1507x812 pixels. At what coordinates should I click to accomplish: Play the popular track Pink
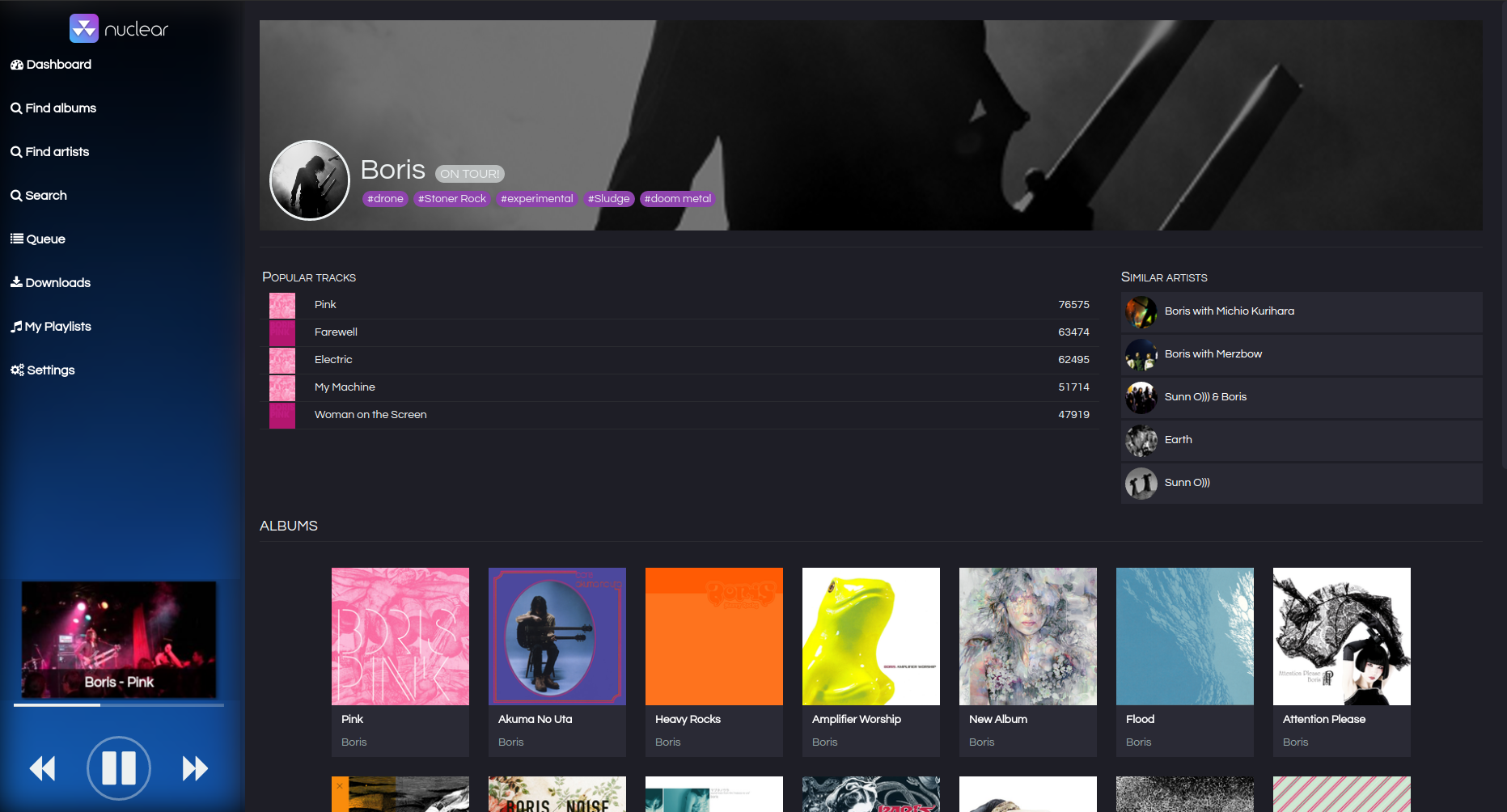coord(679,305)
